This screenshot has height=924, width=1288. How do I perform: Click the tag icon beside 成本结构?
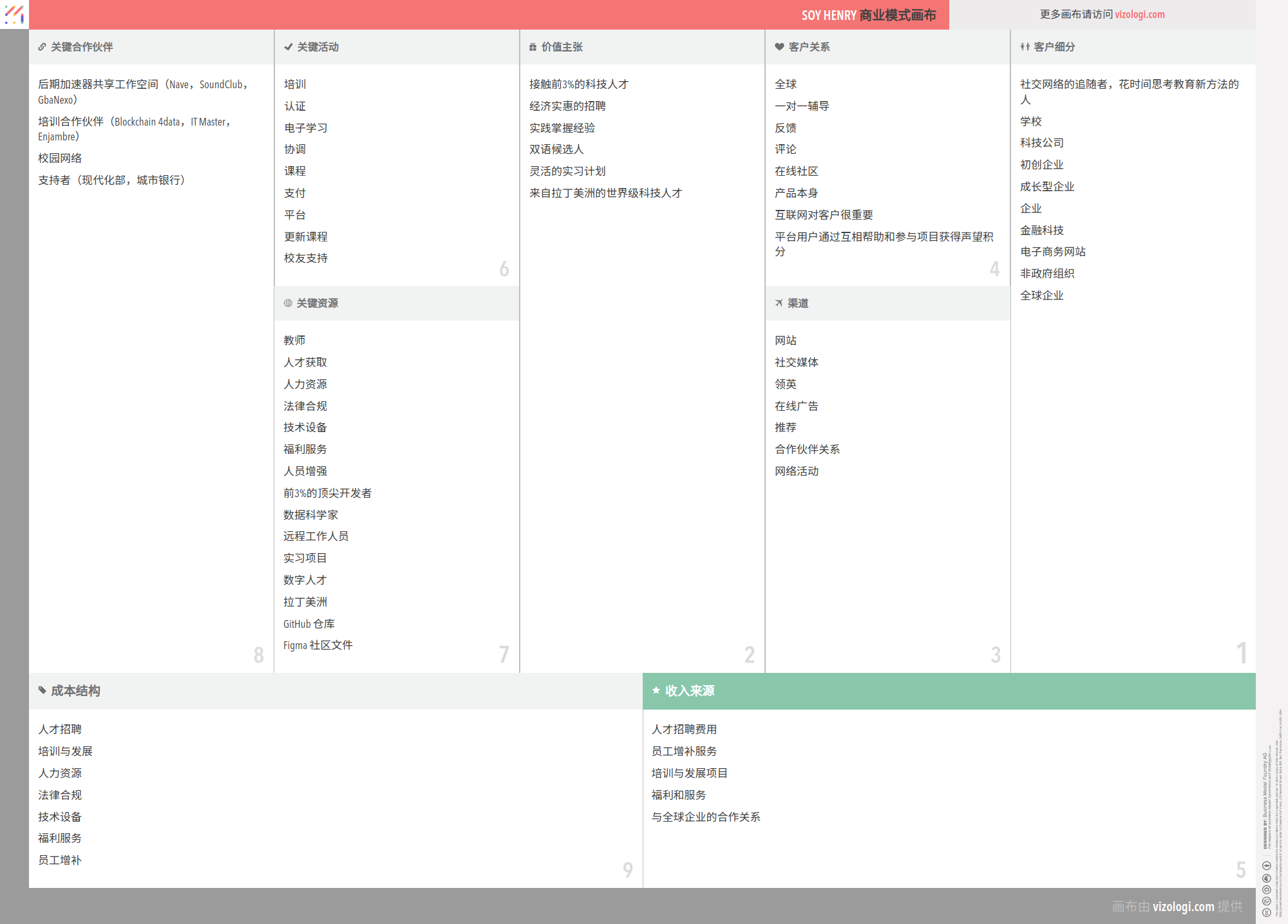tap(43, 690)
